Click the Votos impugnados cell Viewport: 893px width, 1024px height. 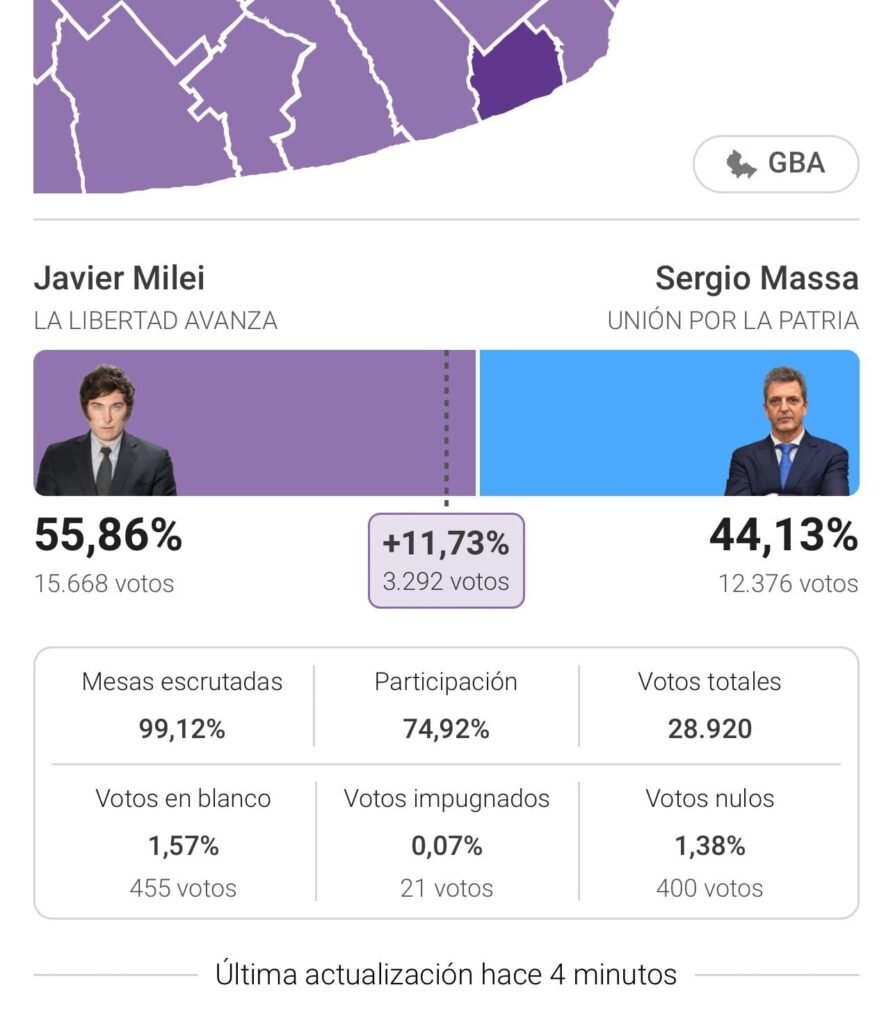coord(446,842)
